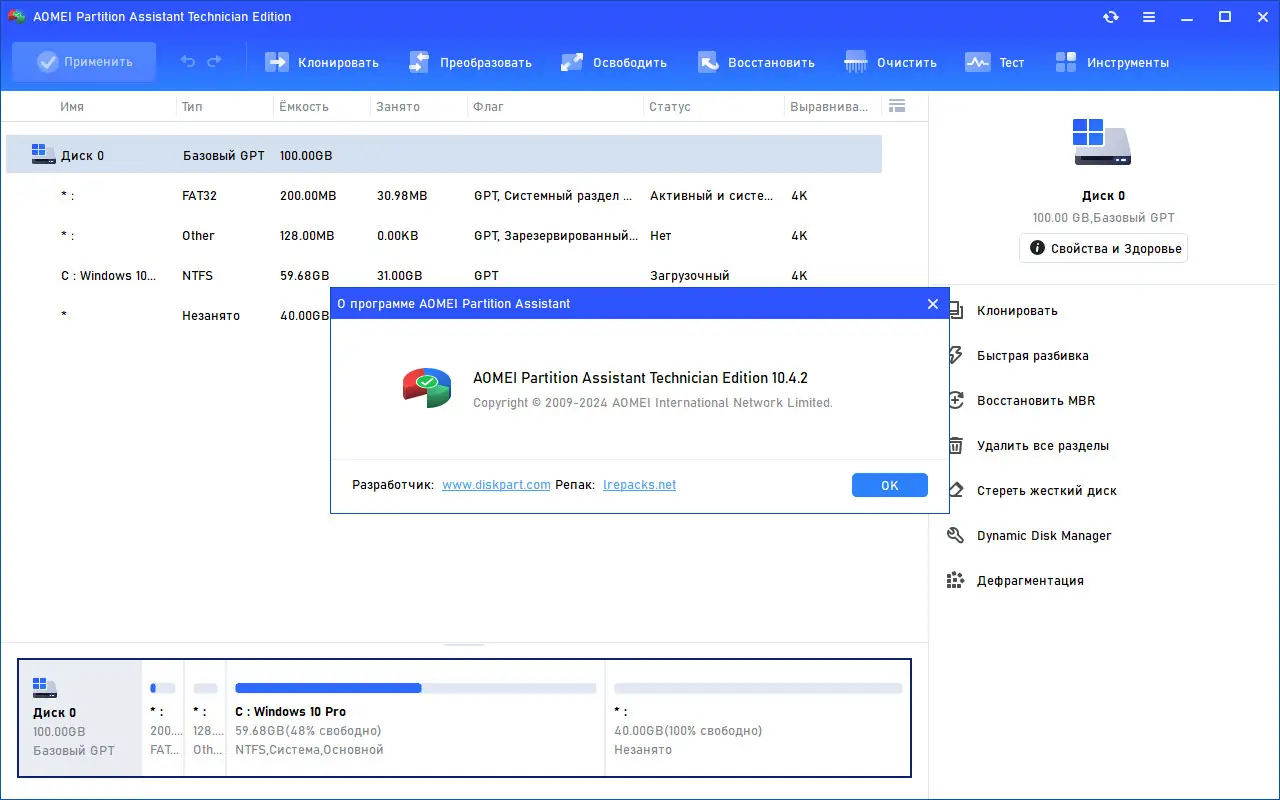Sort by the Тип column header
Viewport: 1280px width, 800px height.
coord(192,107)
